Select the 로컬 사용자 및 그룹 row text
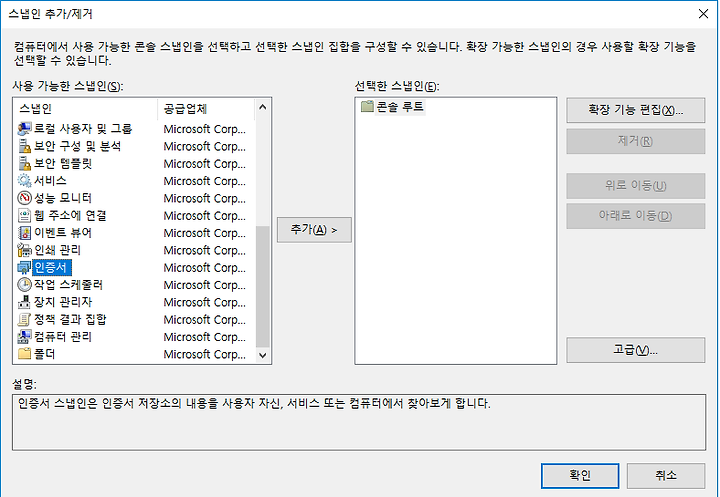Viewport: 720px width, 497px height. pos(83,129)
